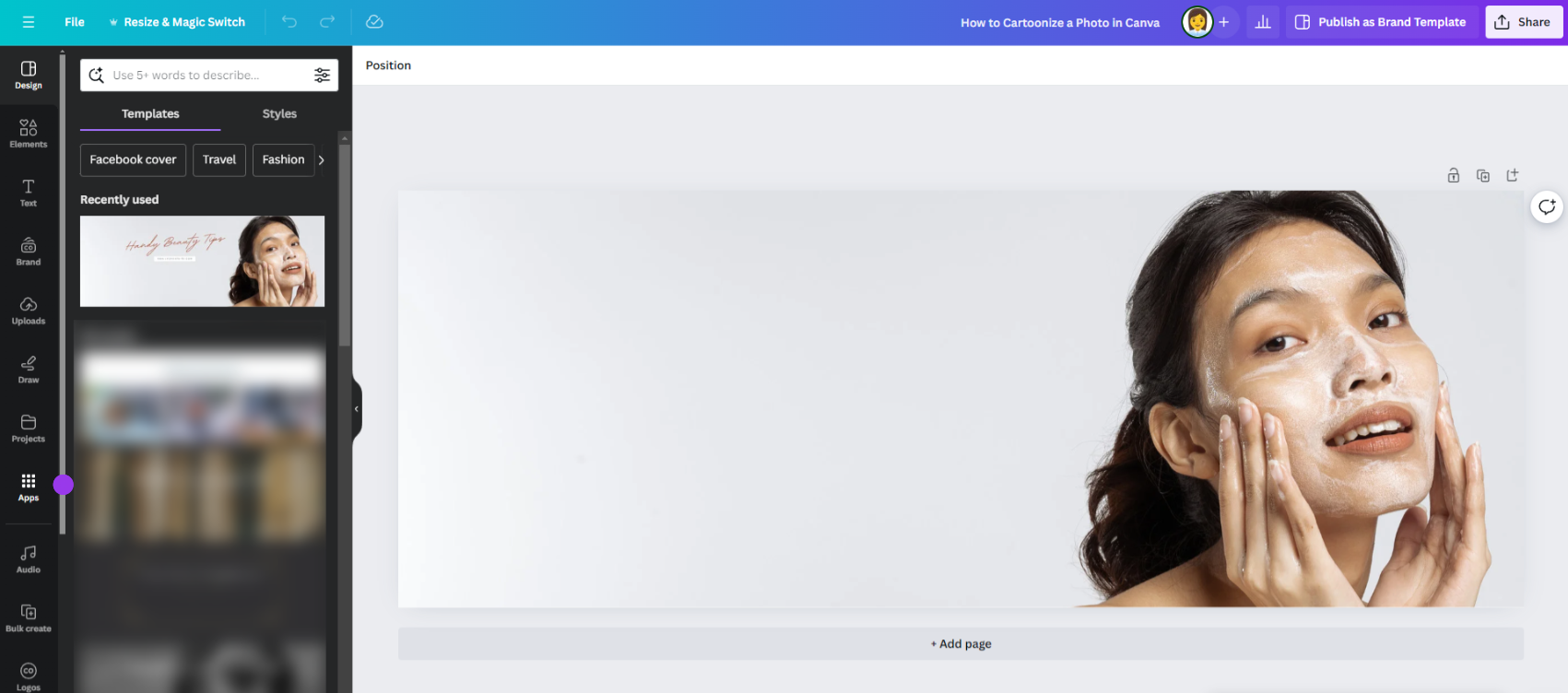
Task: Open the Position options
Action: [x=388, y=65]
